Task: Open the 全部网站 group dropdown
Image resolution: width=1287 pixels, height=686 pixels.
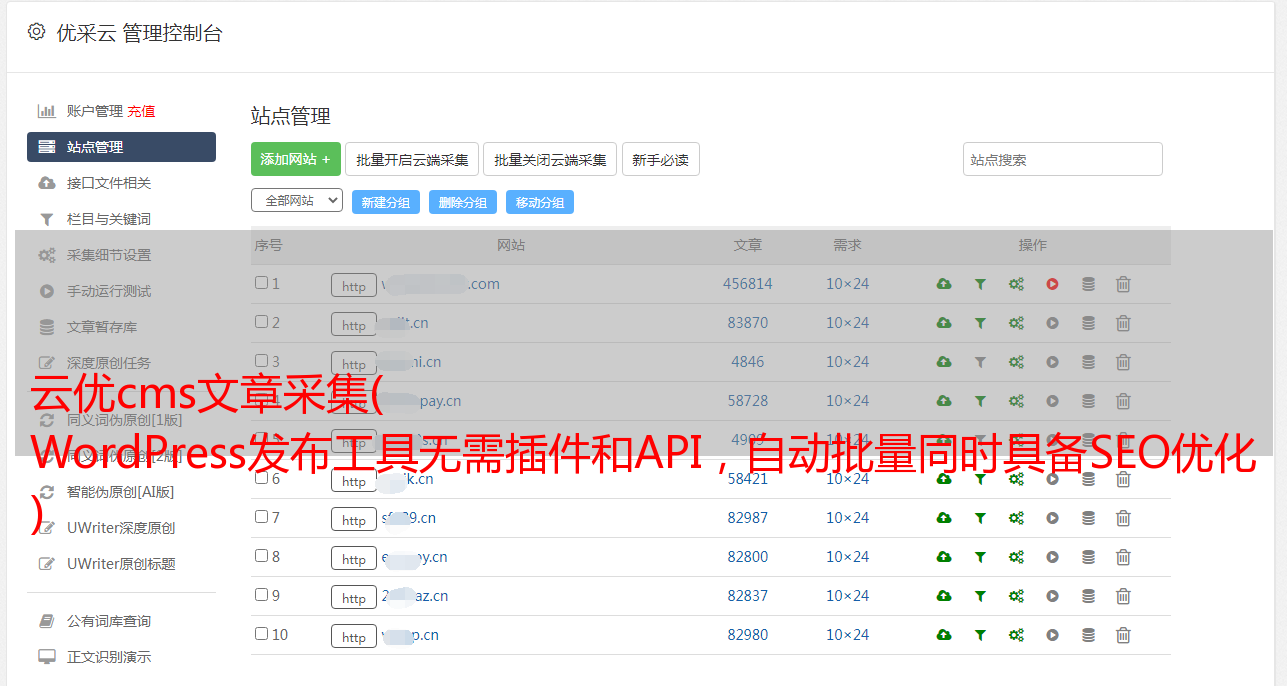Action: (x=297, y=201)
